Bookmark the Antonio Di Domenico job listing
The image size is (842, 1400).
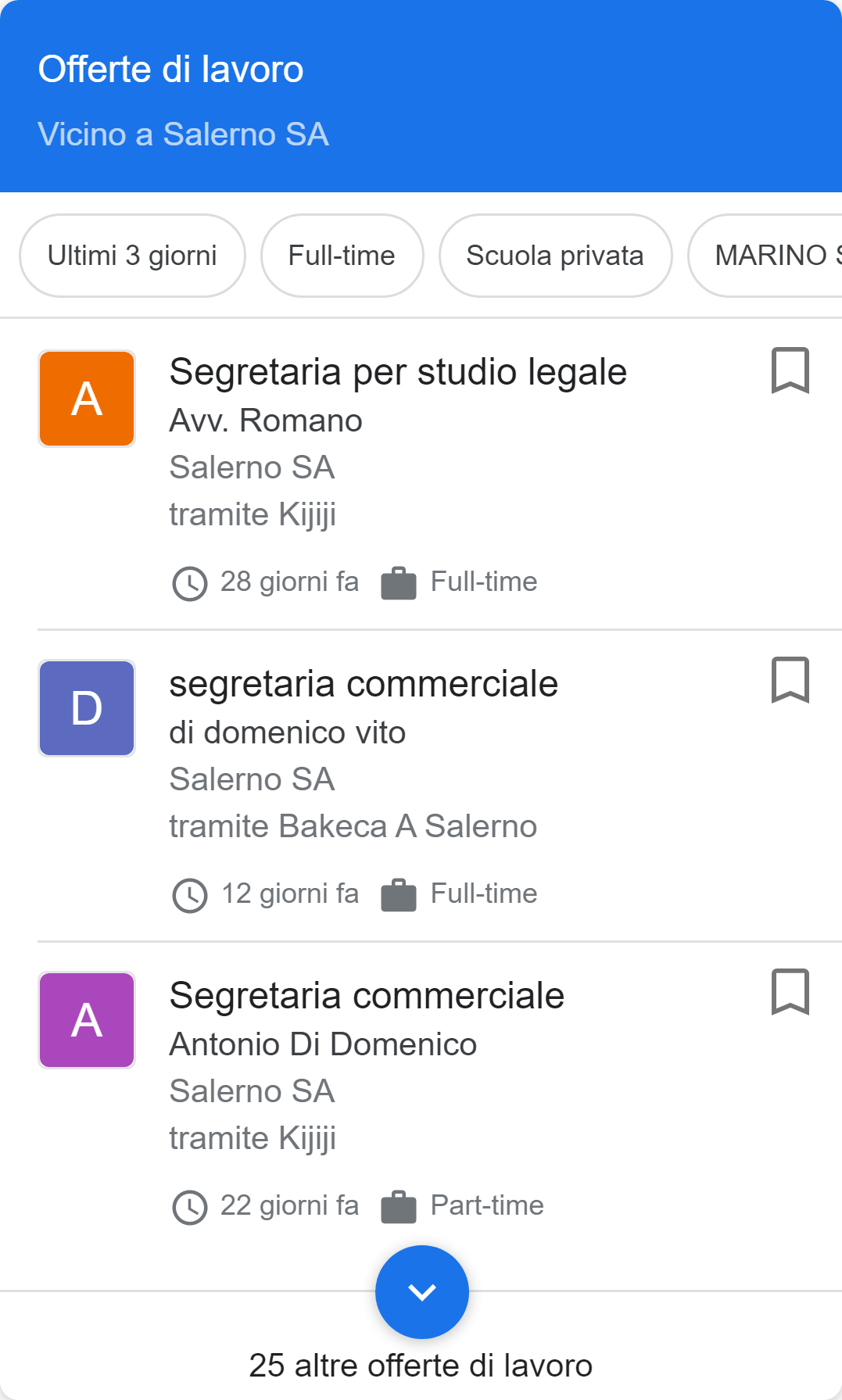click(790, 992)
